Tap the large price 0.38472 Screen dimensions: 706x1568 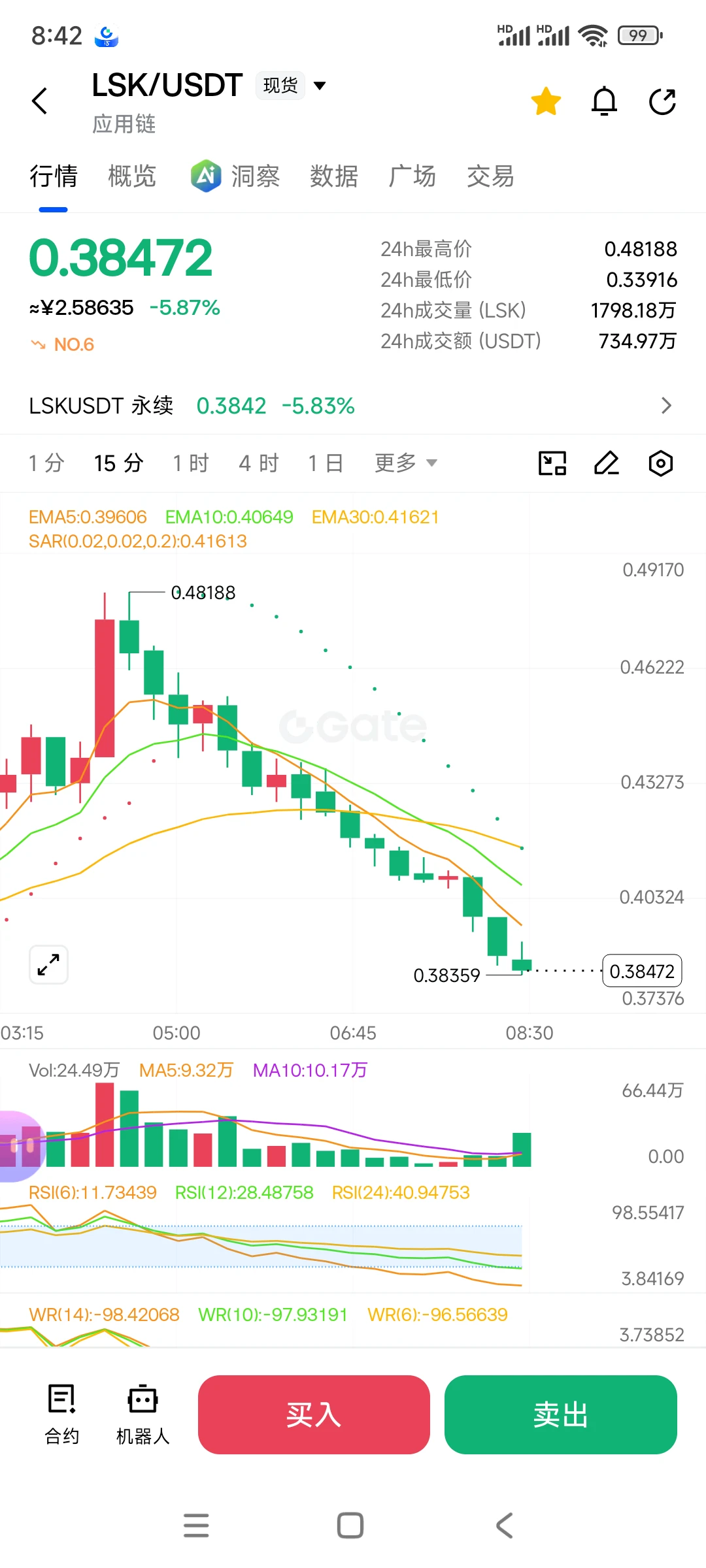tap(121, 257)
